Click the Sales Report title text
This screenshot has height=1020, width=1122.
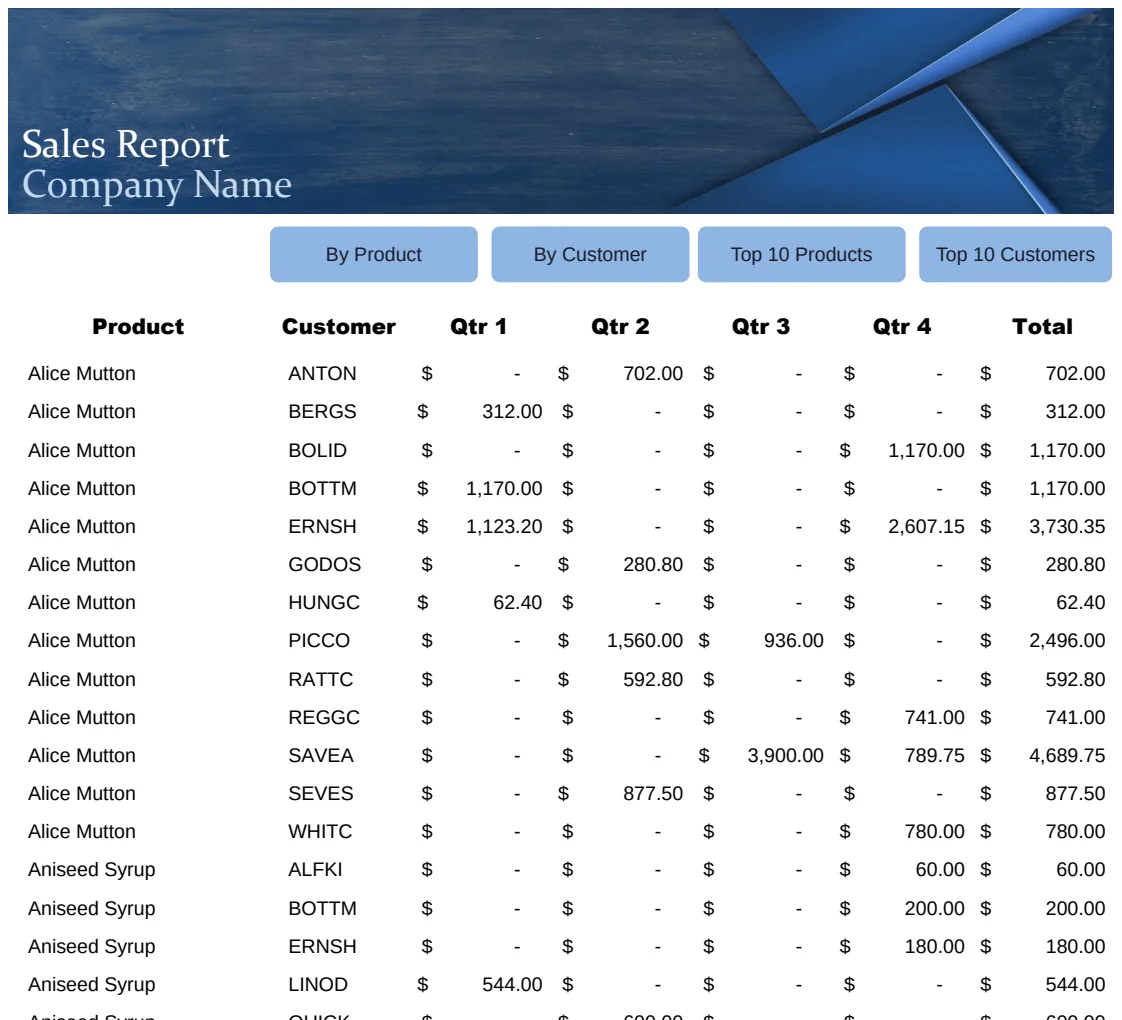click(126, 145)
